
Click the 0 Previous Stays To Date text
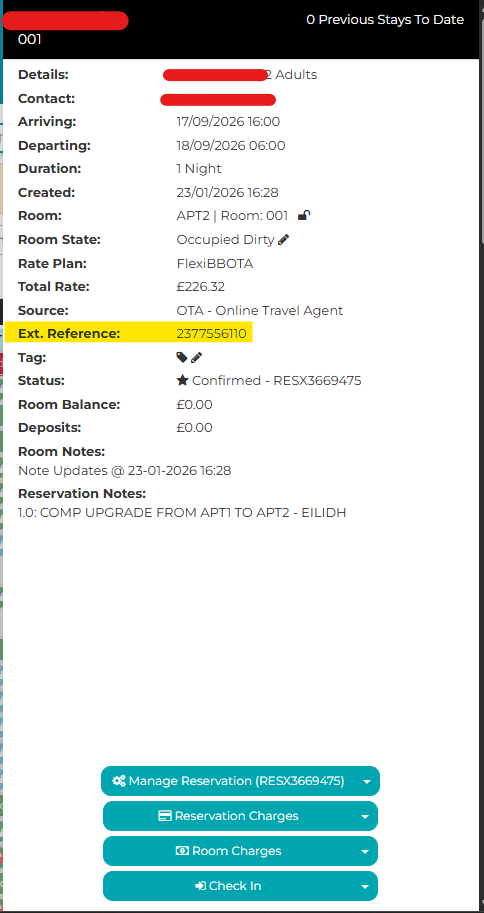click(385, 20)
